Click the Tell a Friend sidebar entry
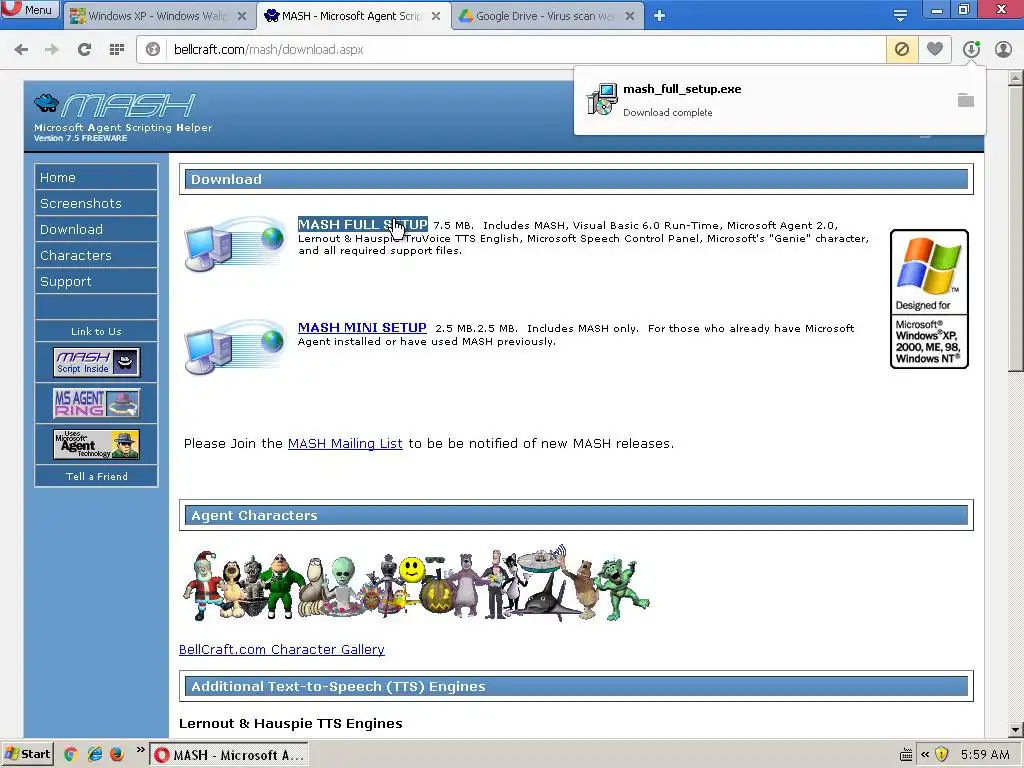The height and width of the screenshot is (768, 1024). tap(96, 476)
